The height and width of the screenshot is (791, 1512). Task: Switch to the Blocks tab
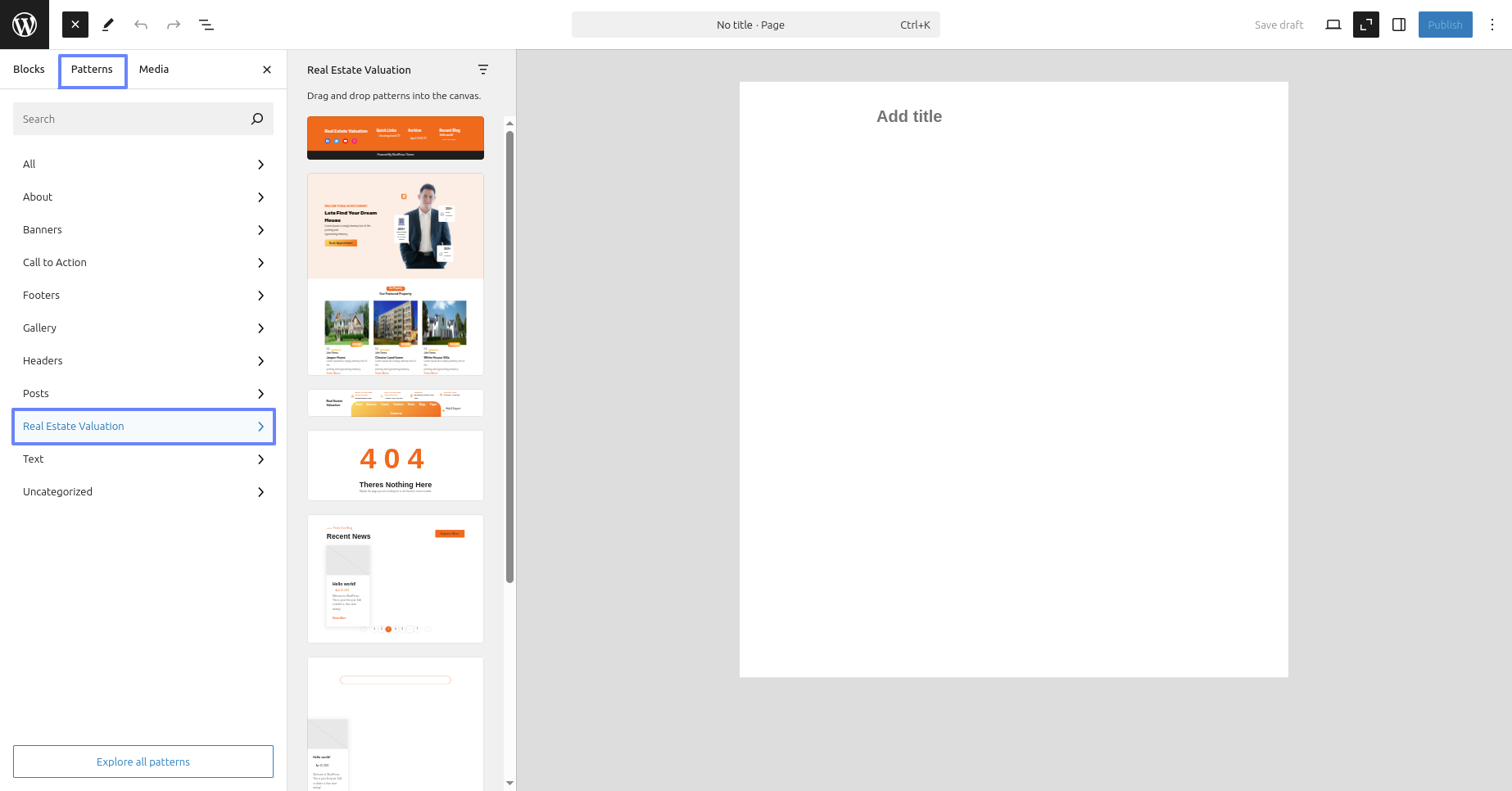click(29, 70)
